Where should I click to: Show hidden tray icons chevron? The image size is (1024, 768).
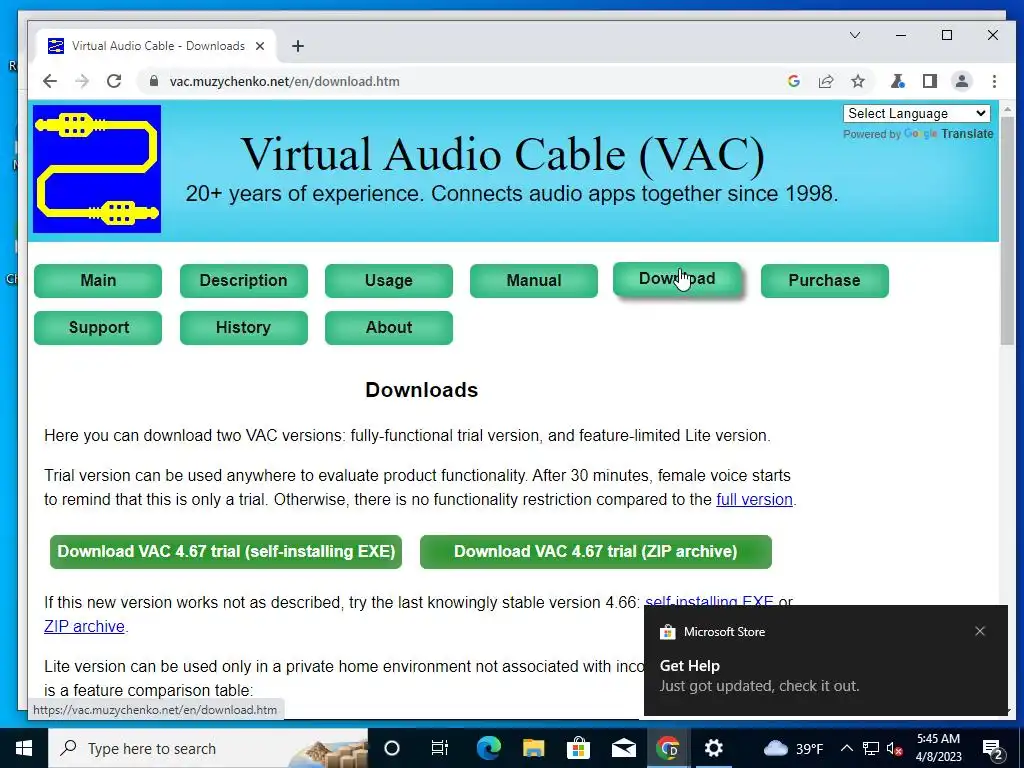[x=846, y=748]
